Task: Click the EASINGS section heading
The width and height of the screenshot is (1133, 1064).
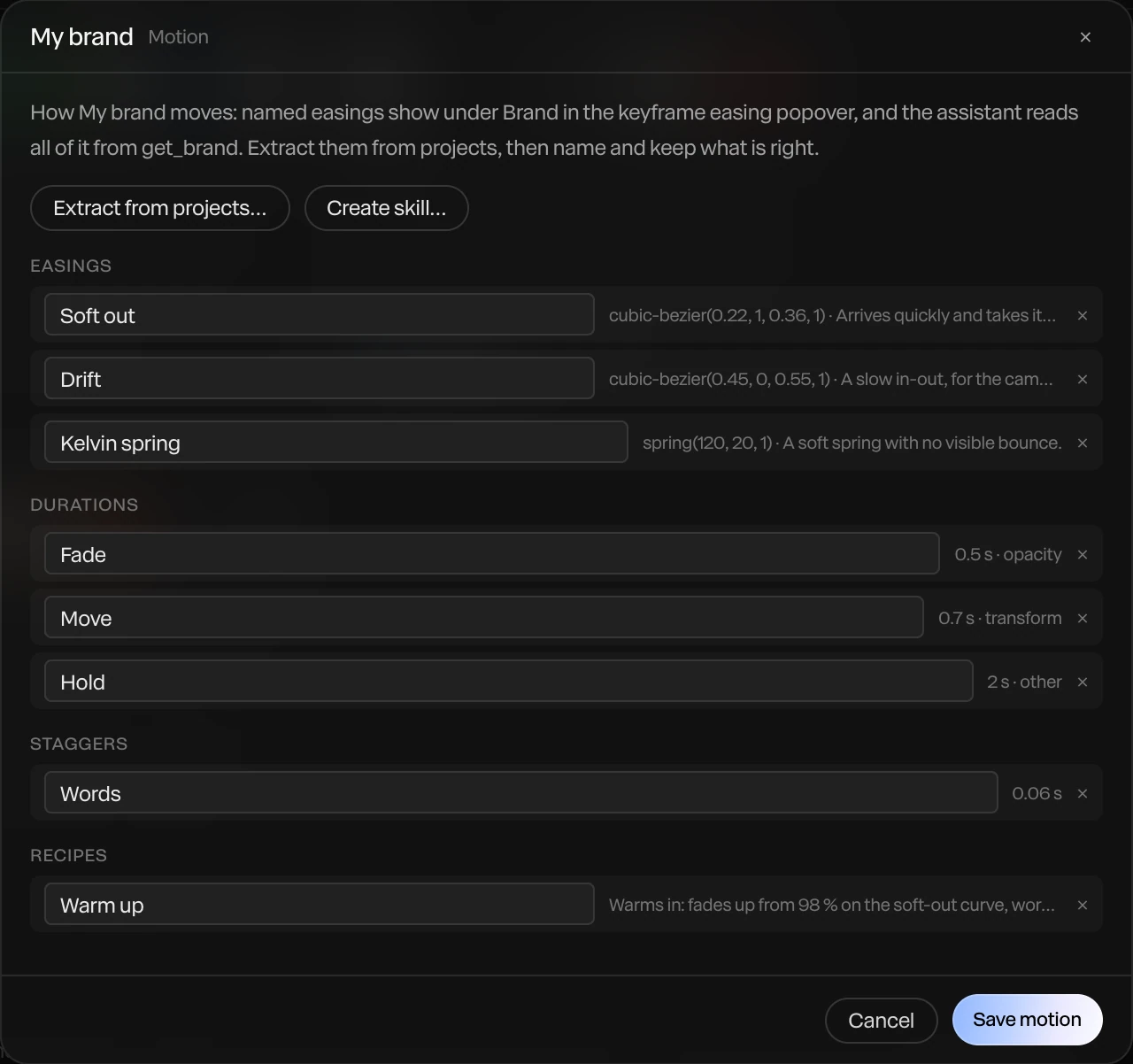Action: click(x=71, y=266)
